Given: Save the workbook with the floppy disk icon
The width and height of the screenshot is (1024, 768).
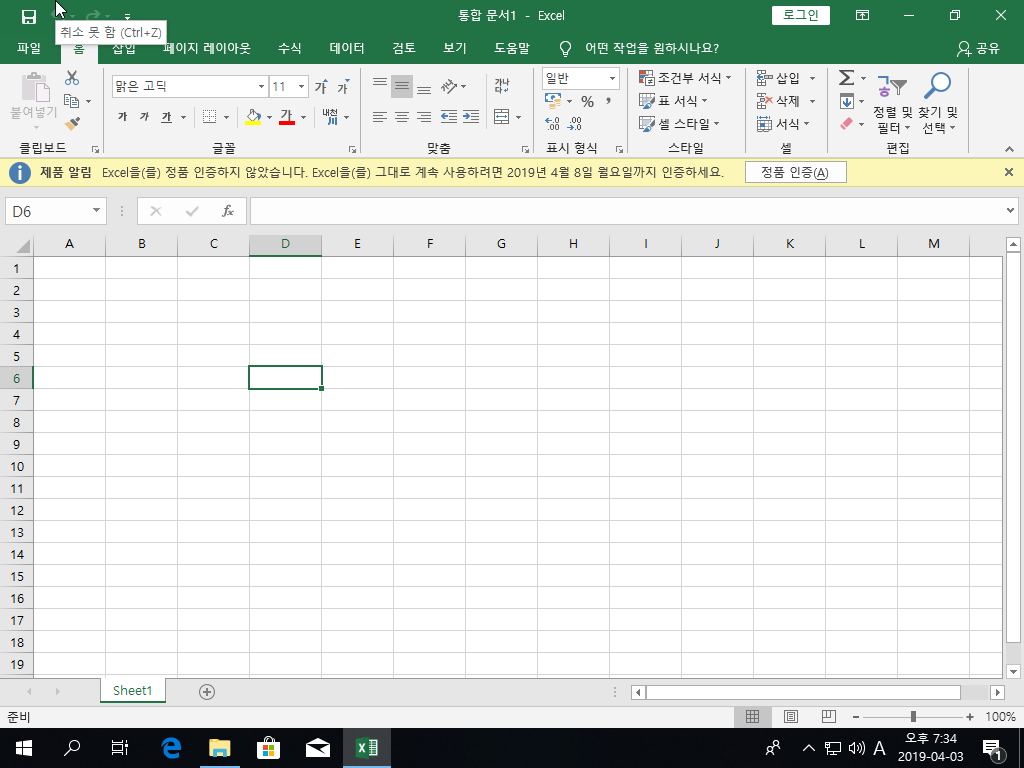Looking at the screenshot, I should pos(29,17).
